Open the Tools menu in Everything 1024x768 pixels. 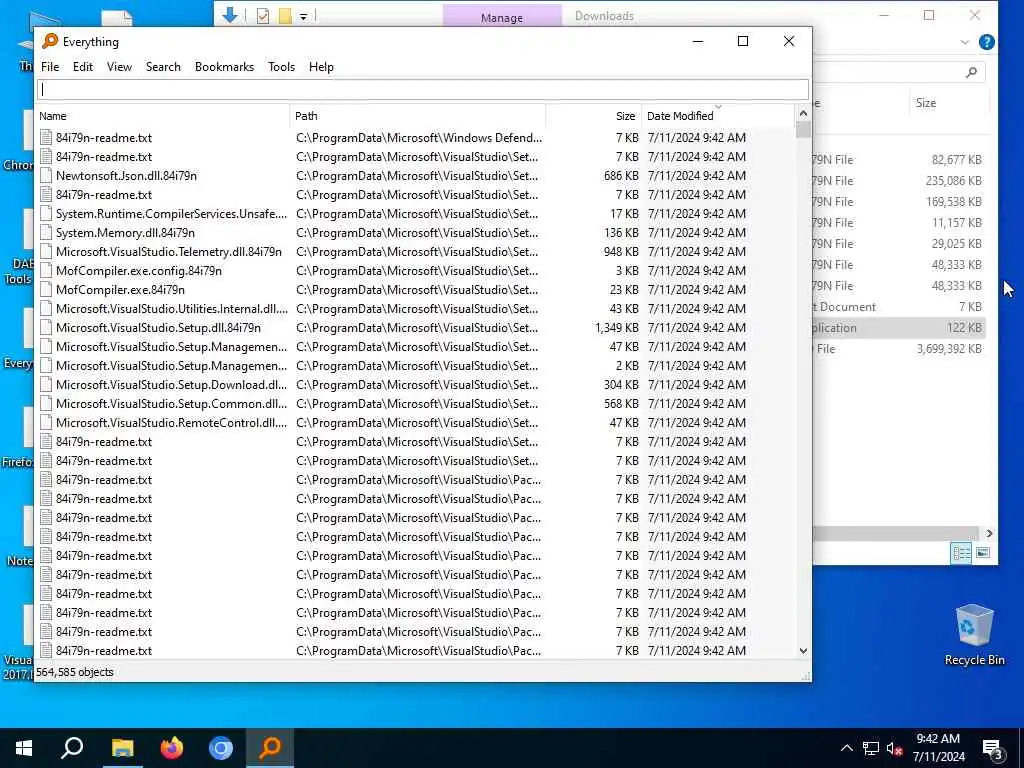[x=281, y=67]
